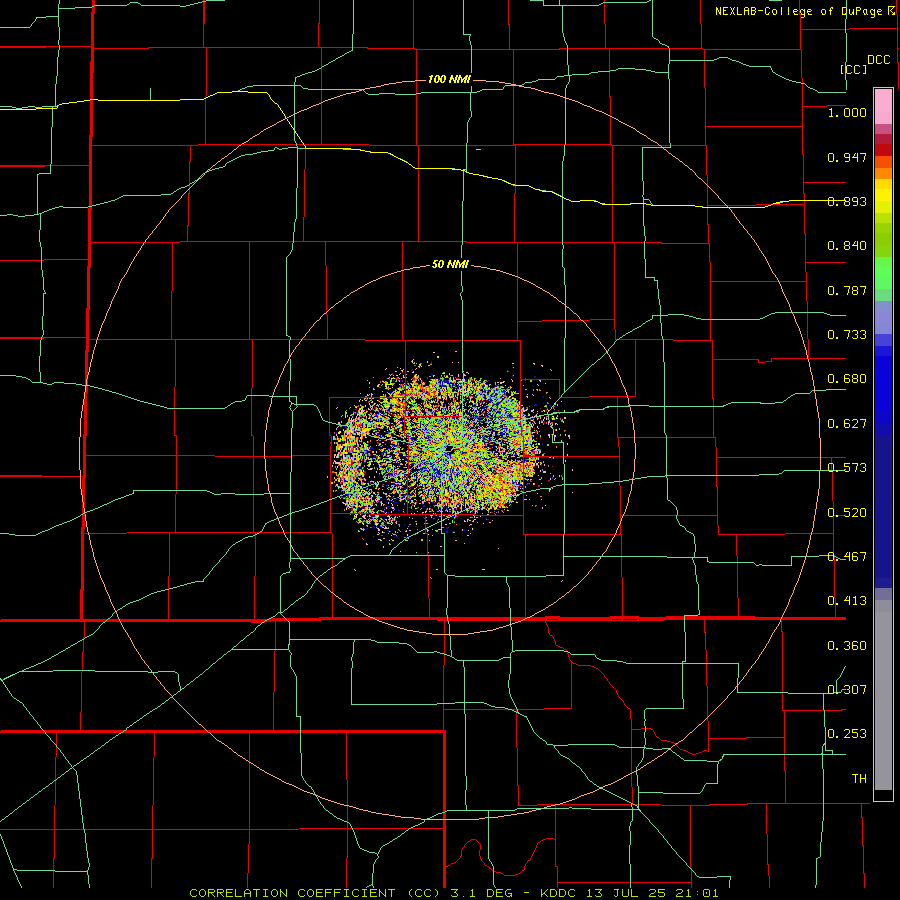This screenshot has width=900, height=900.
Task: Click the 0.573 legend value
Action: point(847,468)
